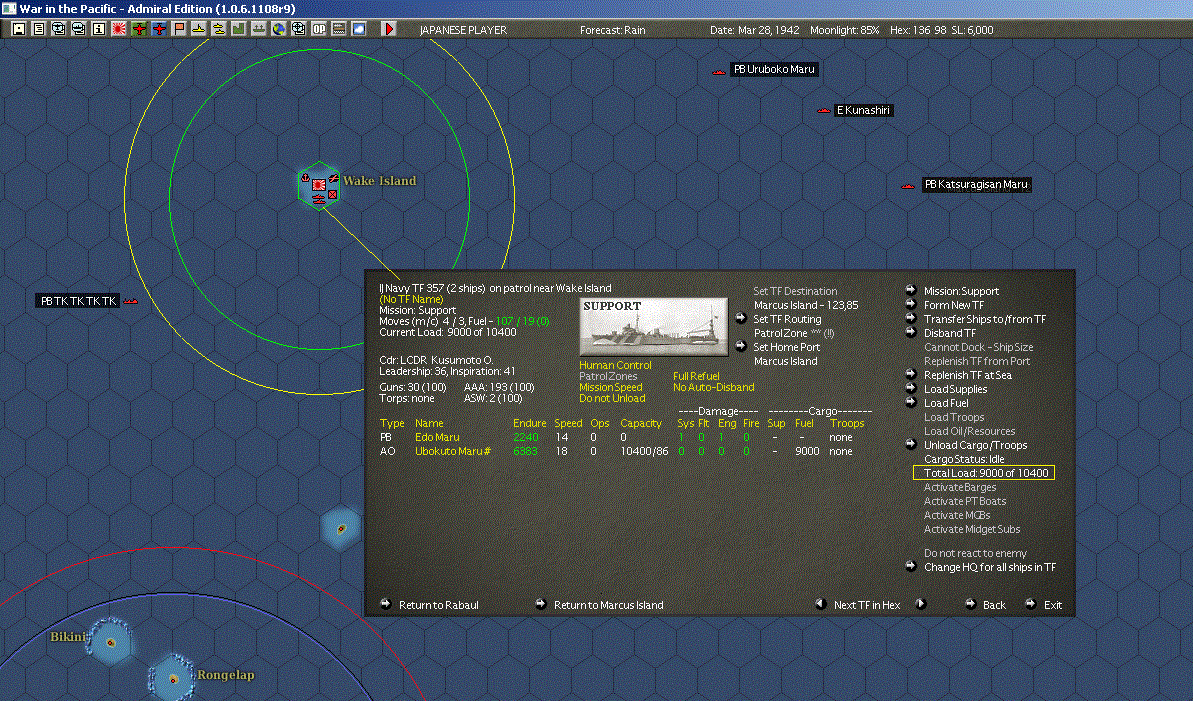This screenshot has height=701, width=1193.
Task: Click the floppy disk save icon in toolbar
Action: [19, 29]
